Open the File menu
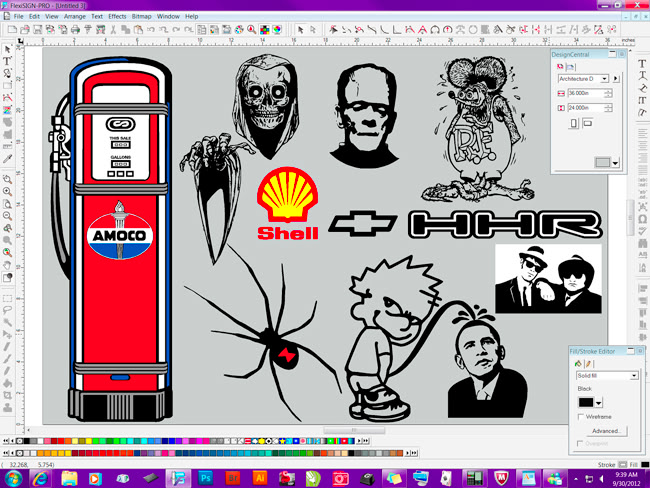Image resolution: width=650 pixels, height=488 pixels. click(19, 17)
